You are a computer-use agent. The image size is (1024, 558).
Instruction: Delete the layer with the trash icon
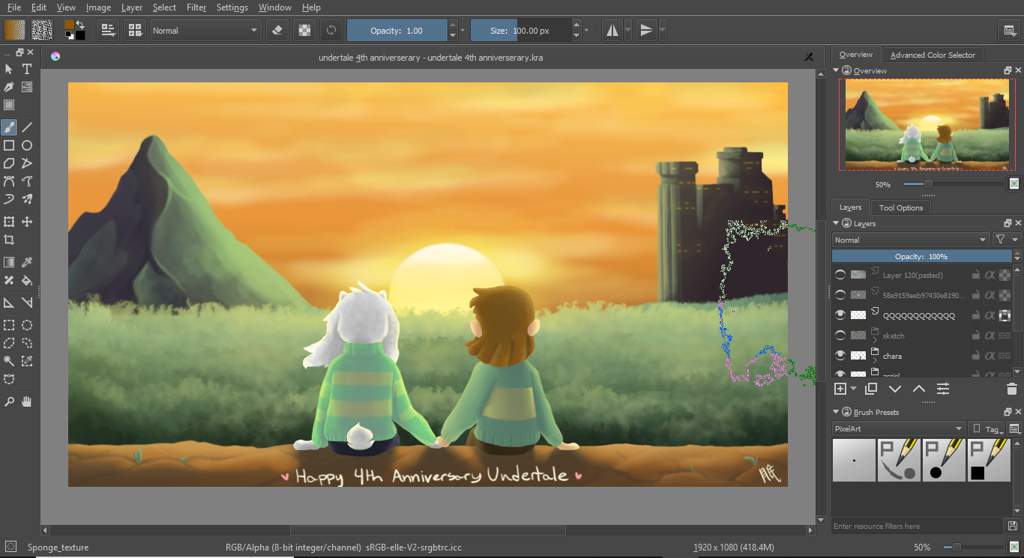point(1012,389)
